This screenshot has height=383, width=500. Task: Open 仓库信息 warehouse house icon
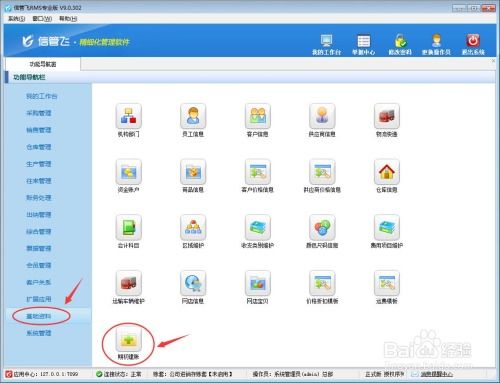coord(387,171)
